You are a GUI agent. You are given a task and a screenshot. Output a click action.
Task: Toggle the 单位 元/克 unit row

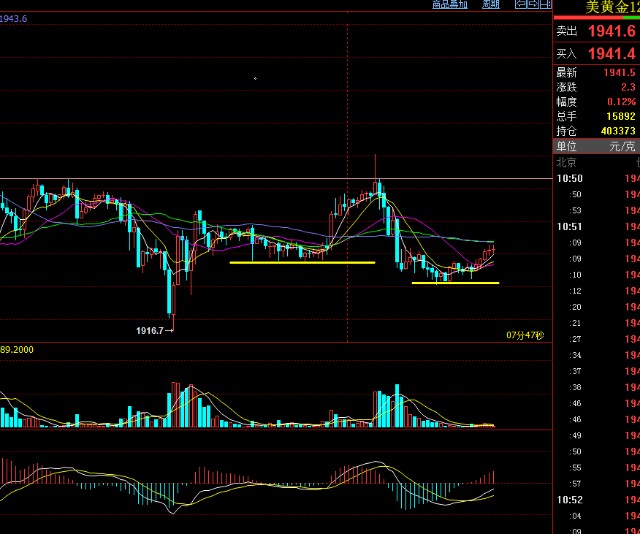[x=597, y=146]
